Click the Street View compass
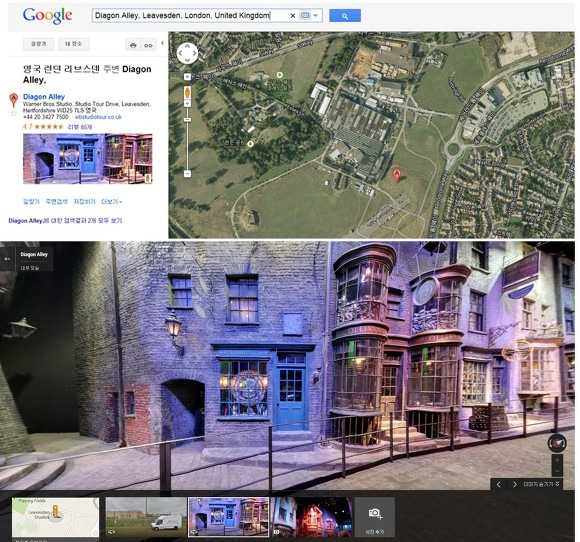The height and width of the screenshot is (542, 580). coord(557,442)
